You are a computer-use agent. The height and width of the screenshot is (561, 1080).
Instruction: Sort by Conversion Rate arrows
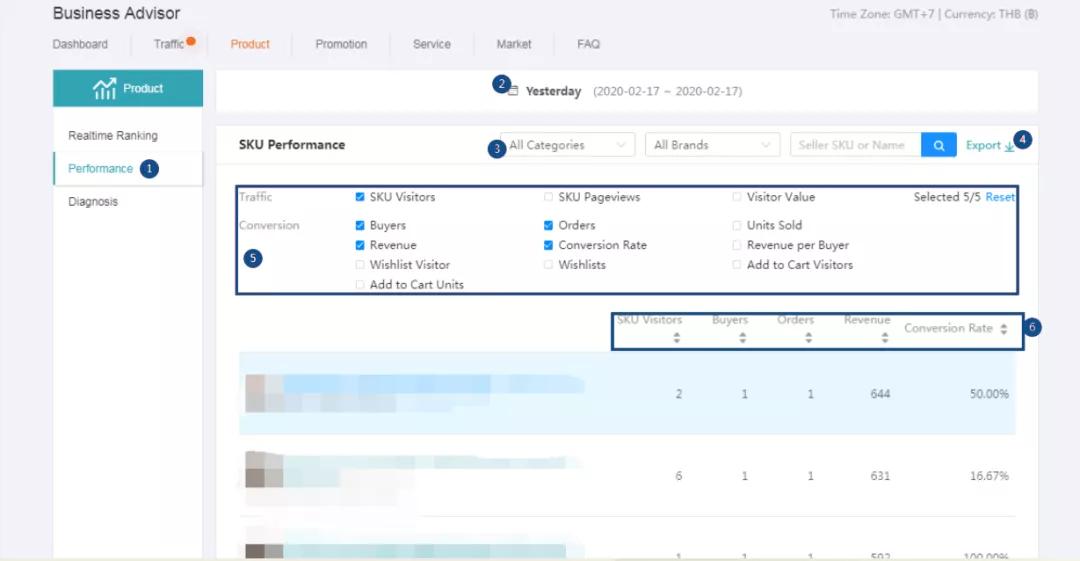(x=1003, y=329)
